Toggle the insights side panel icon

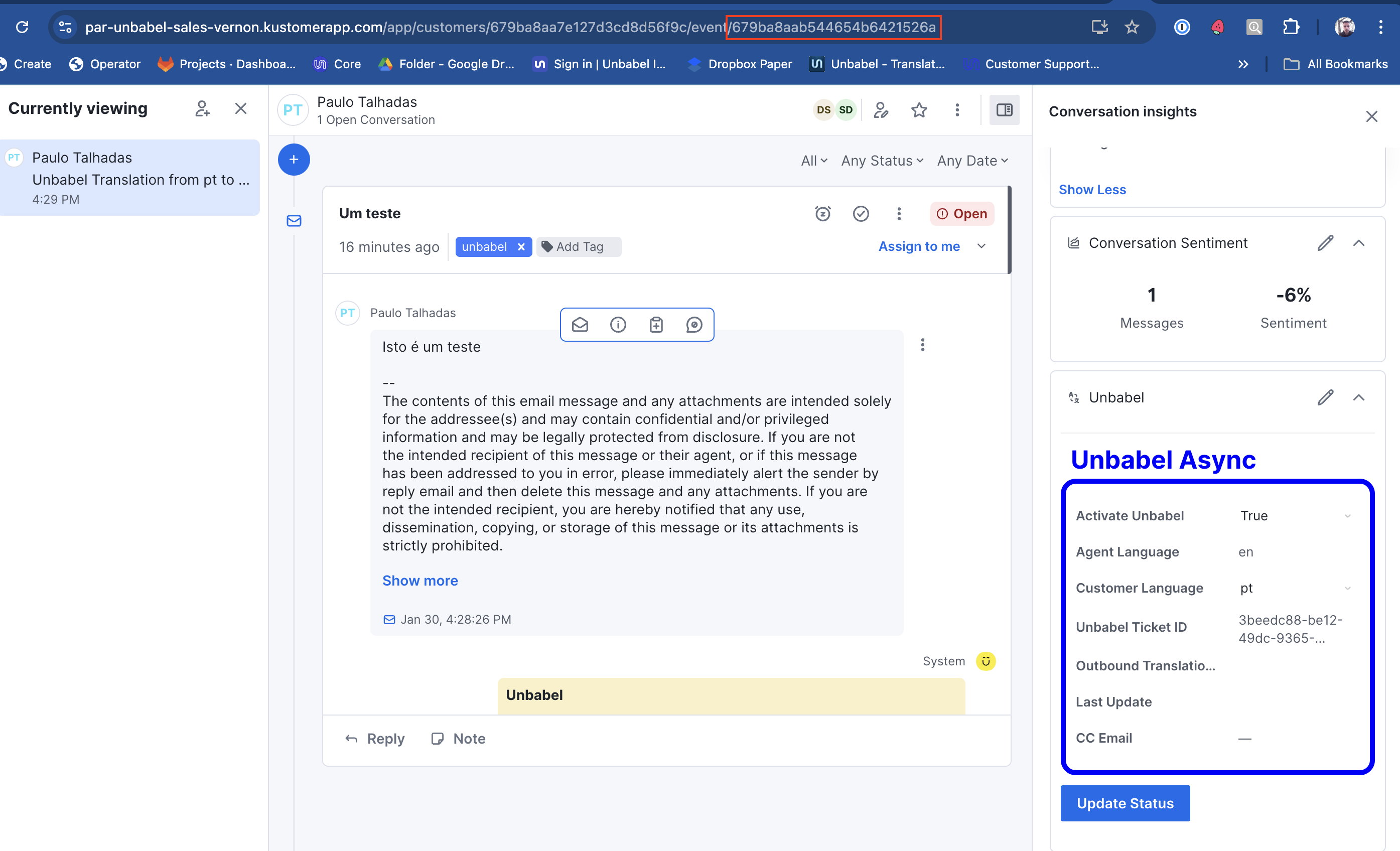[x=1004, y=110]
